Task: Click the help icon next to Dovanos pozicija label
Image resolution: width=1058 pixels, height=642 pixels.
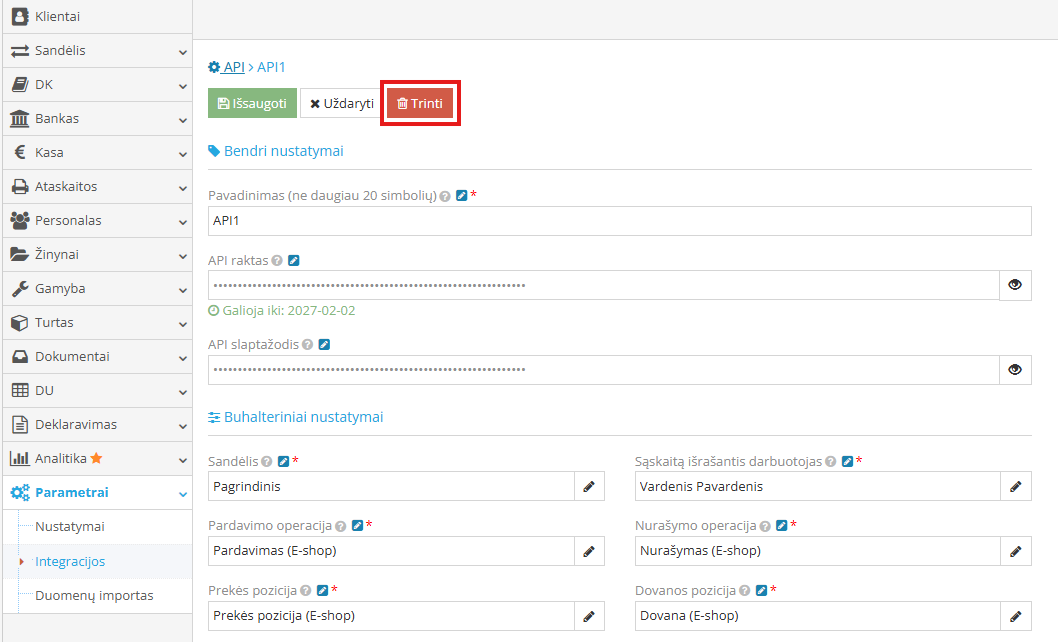Action: (x=744, y=590)
